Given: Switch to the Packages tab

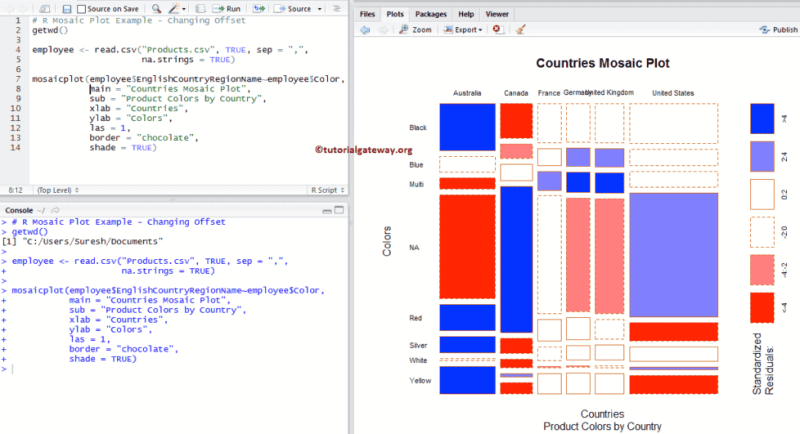Looking at the screenshot, I should [431, 14].
